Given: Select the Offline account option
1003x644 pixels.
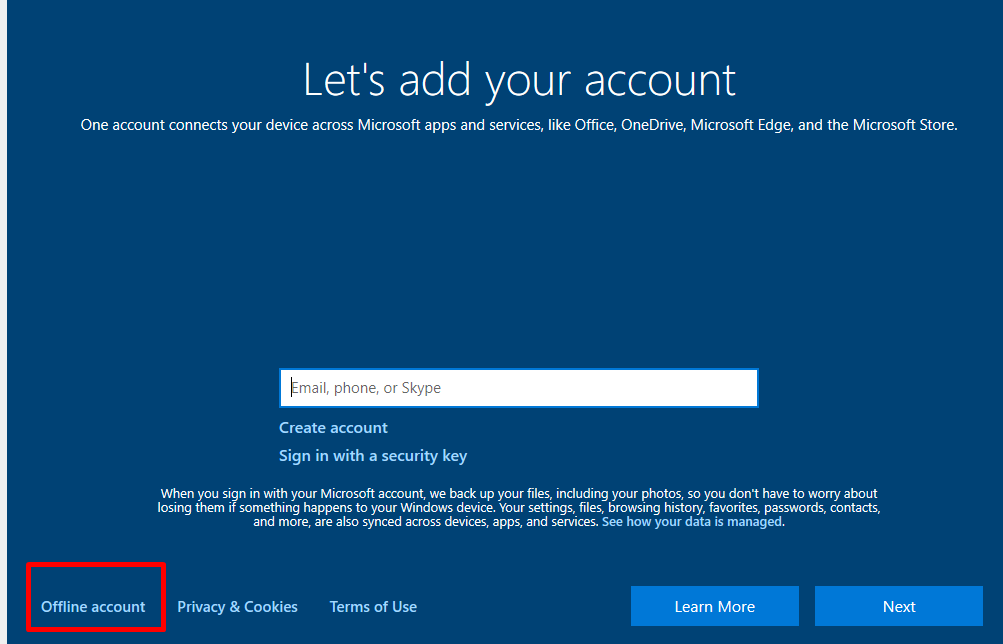Looking at the screenshot, I should [93, 606].
